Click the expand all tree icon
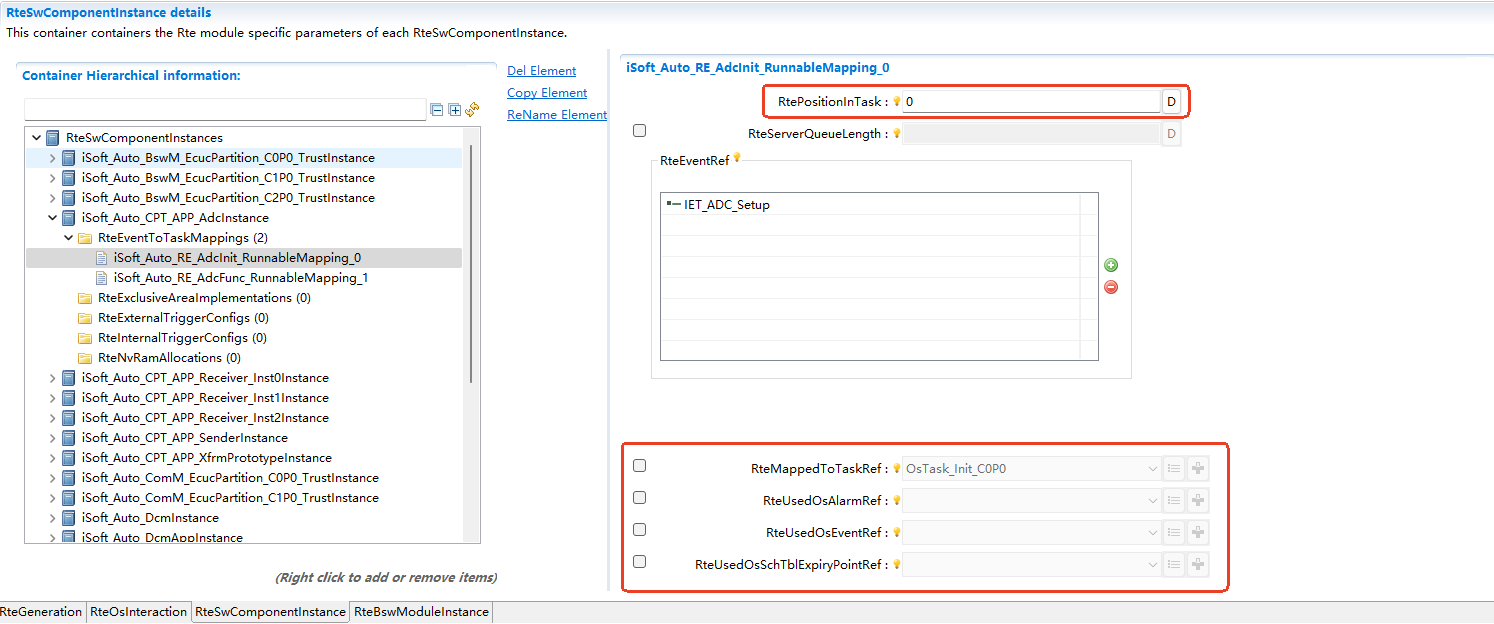 point(454,110)
